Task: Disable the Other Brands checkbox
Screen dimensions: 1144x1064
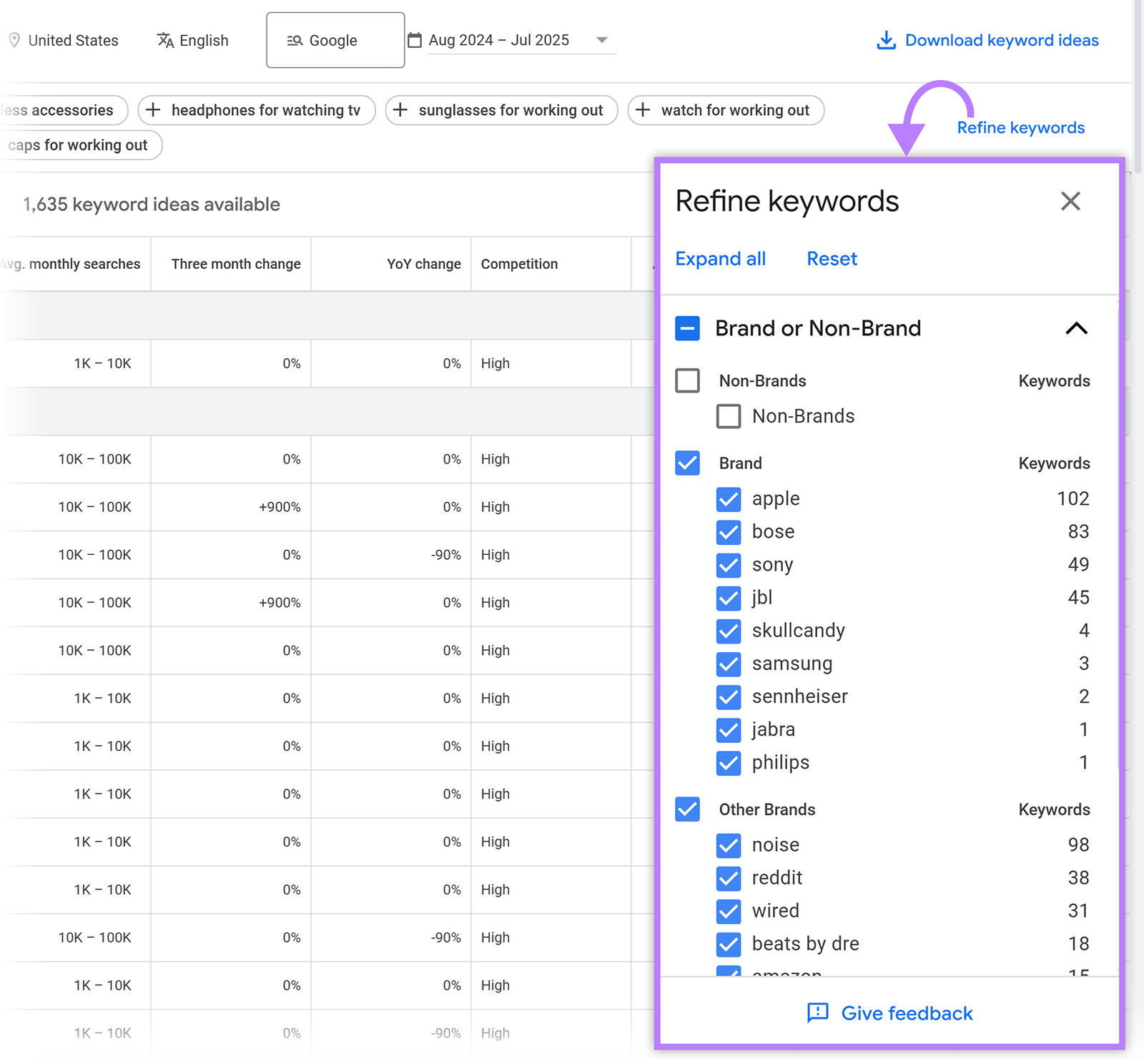Action: (686, 809)
